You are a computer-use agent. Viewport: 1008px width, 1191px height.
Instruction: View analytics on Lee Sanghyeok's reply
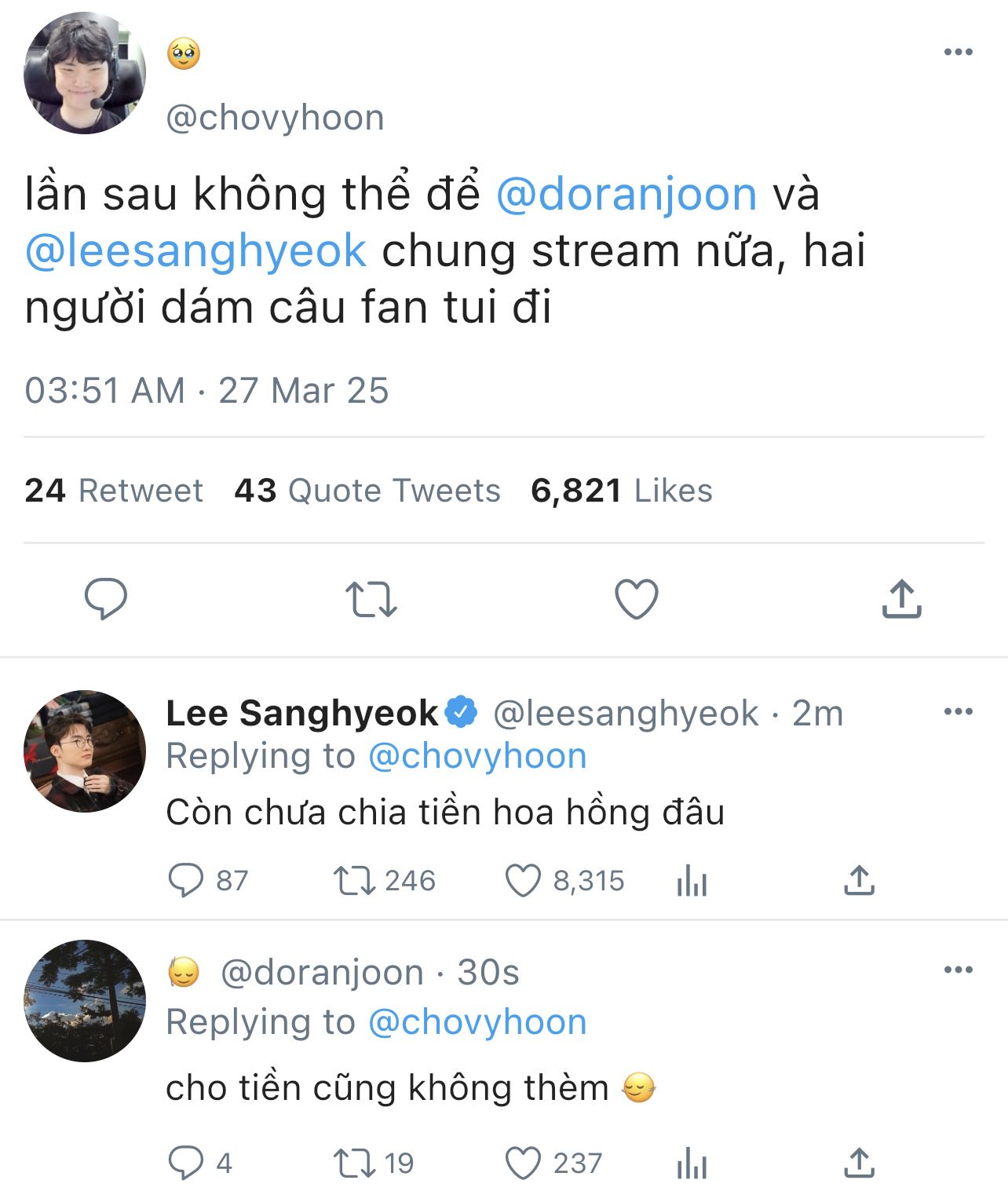tap(692, 881)
